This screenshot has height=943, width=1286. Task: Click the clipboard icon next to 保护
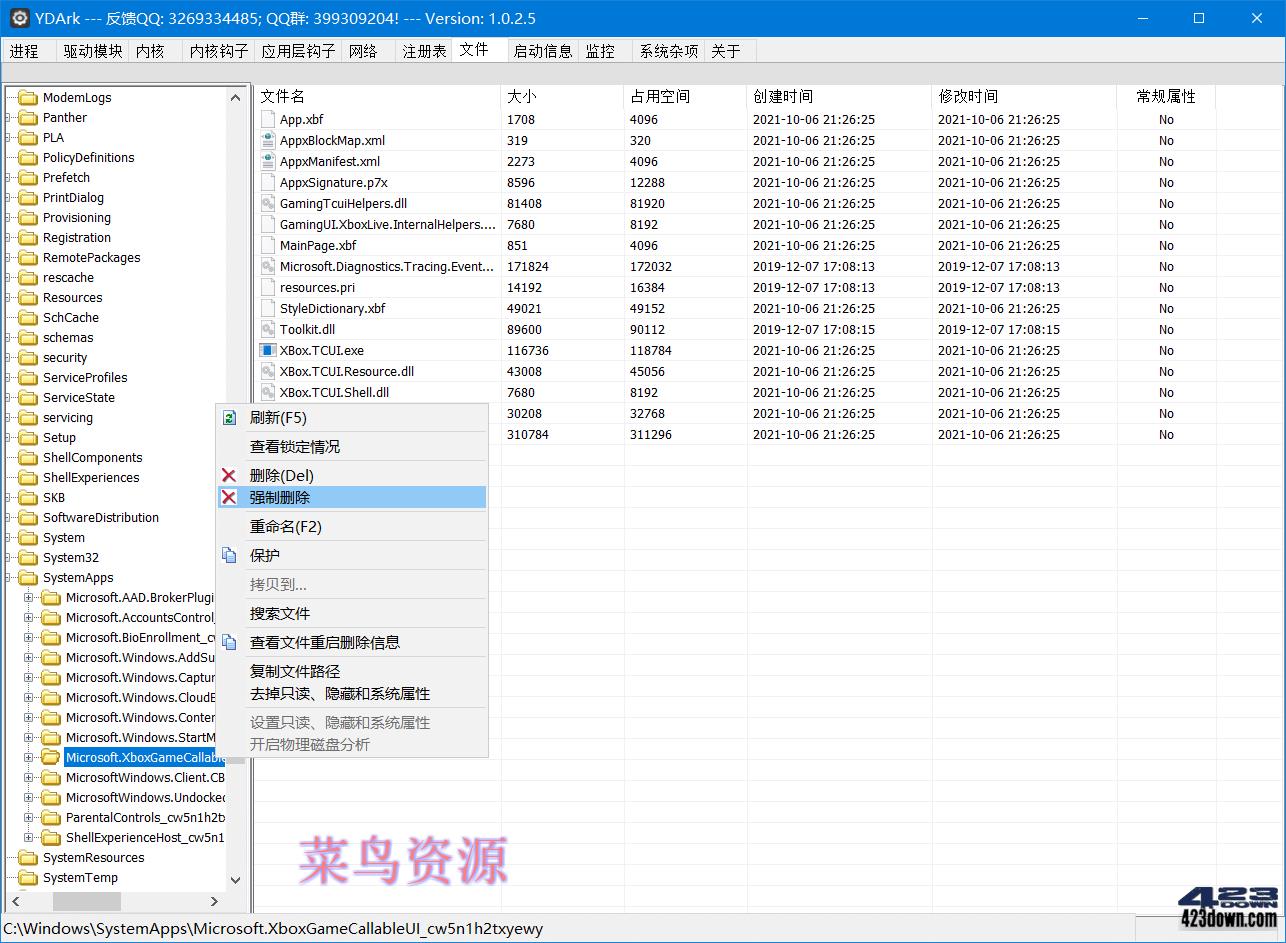[231, 555]
